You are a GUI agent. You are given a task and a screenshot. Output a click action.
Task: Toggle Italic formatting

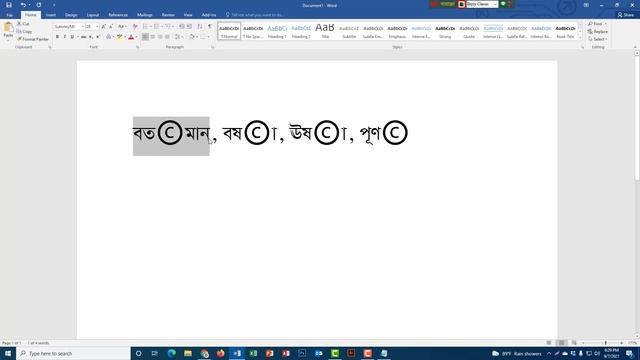coord(64,37)
